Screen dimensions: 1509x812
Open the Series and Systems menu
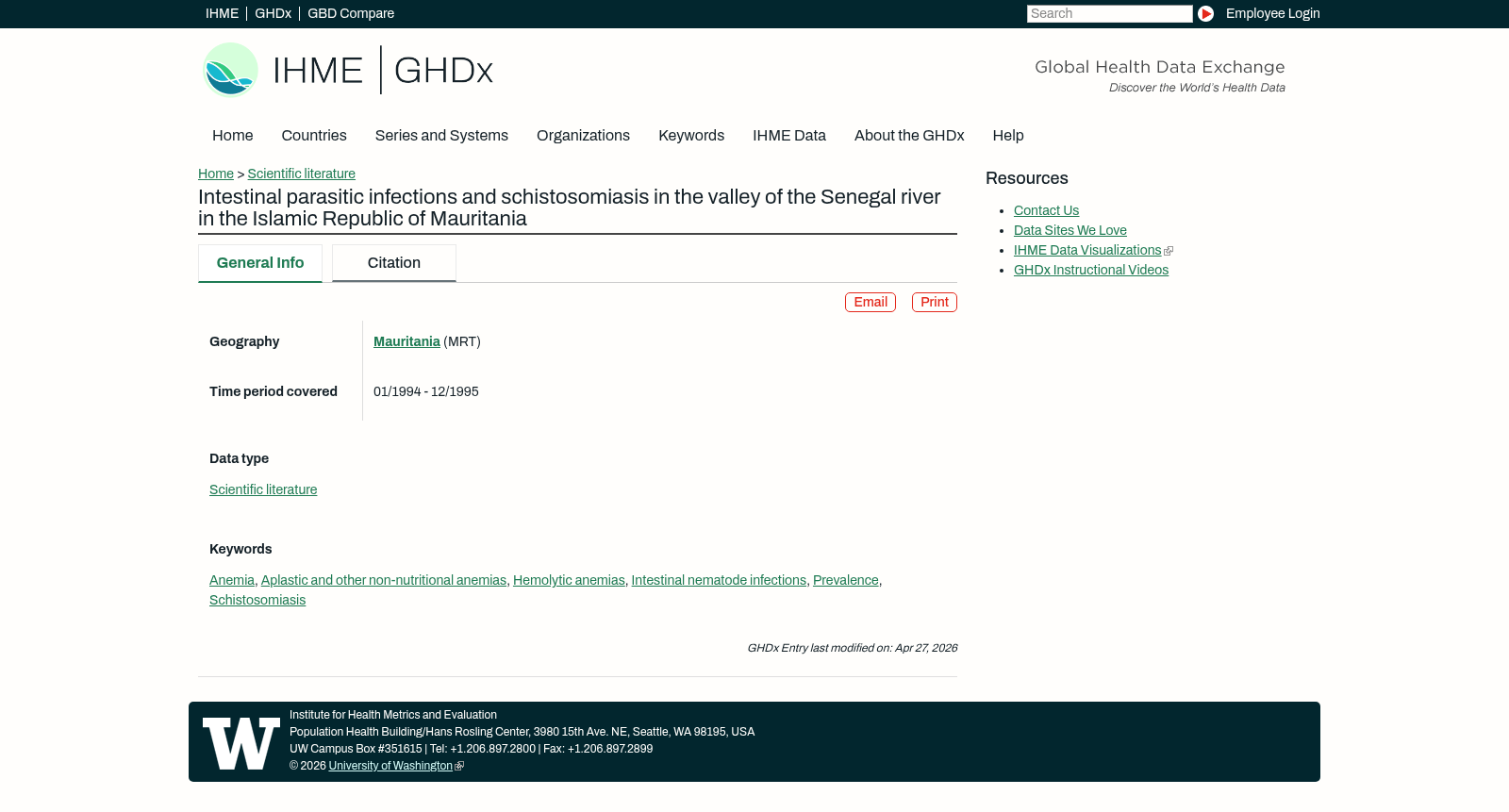click(x=441, y=136)
